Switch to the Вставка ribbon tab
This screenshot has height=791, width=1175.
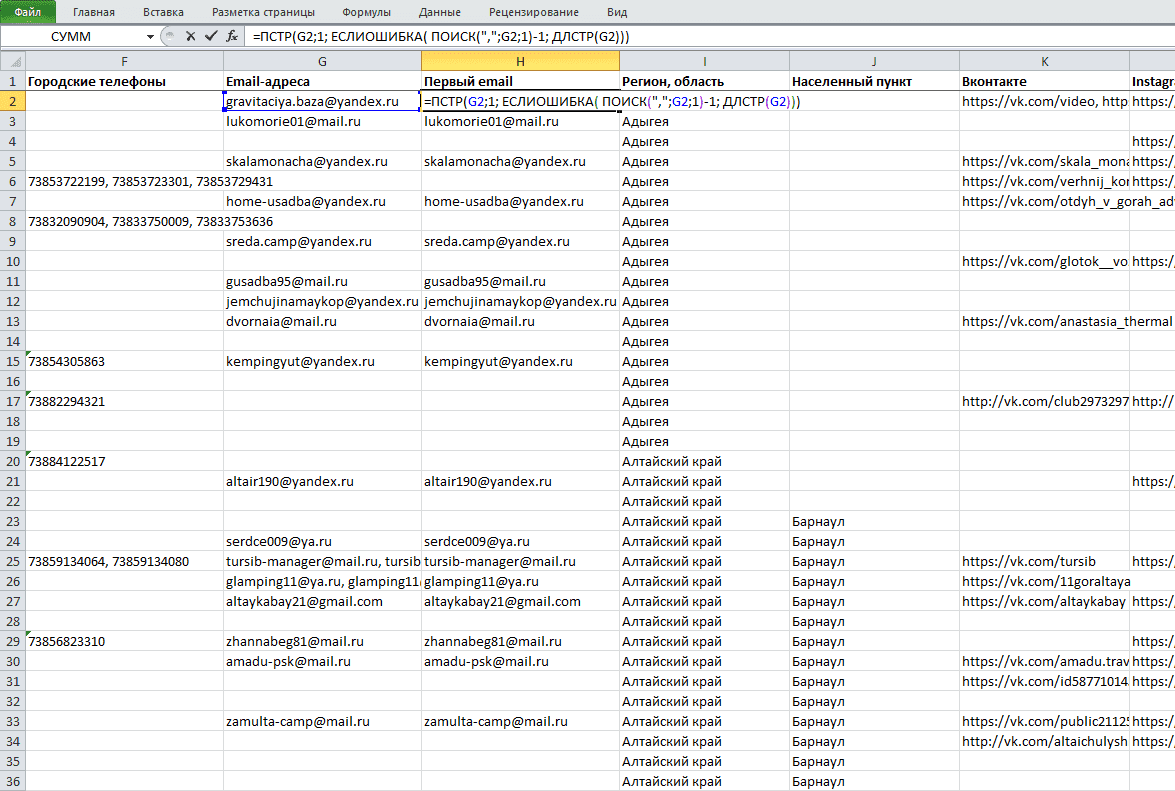point(163,12)
